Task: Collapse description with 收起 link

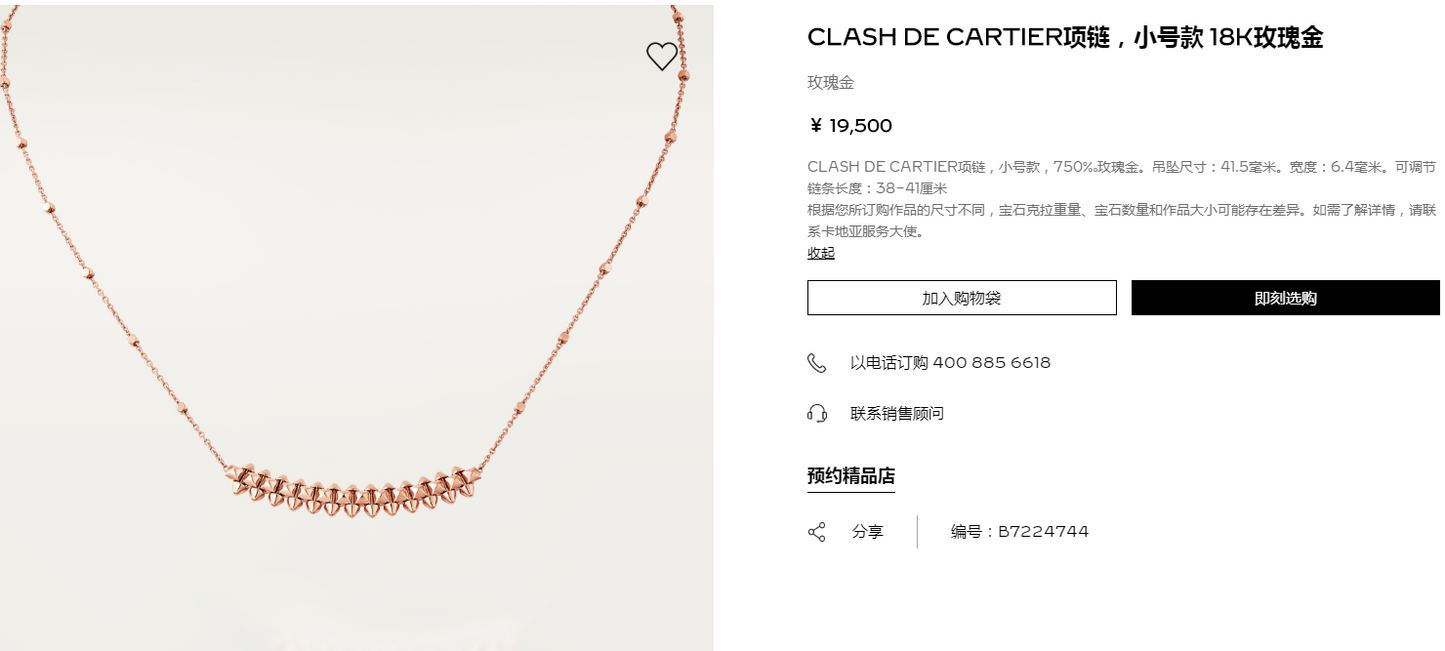Action: 821,253
